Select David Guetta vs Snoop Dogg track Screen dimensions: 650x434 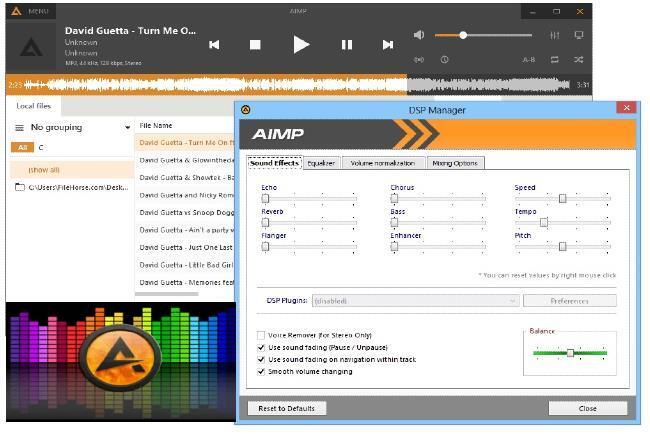[x=185, y=212]
